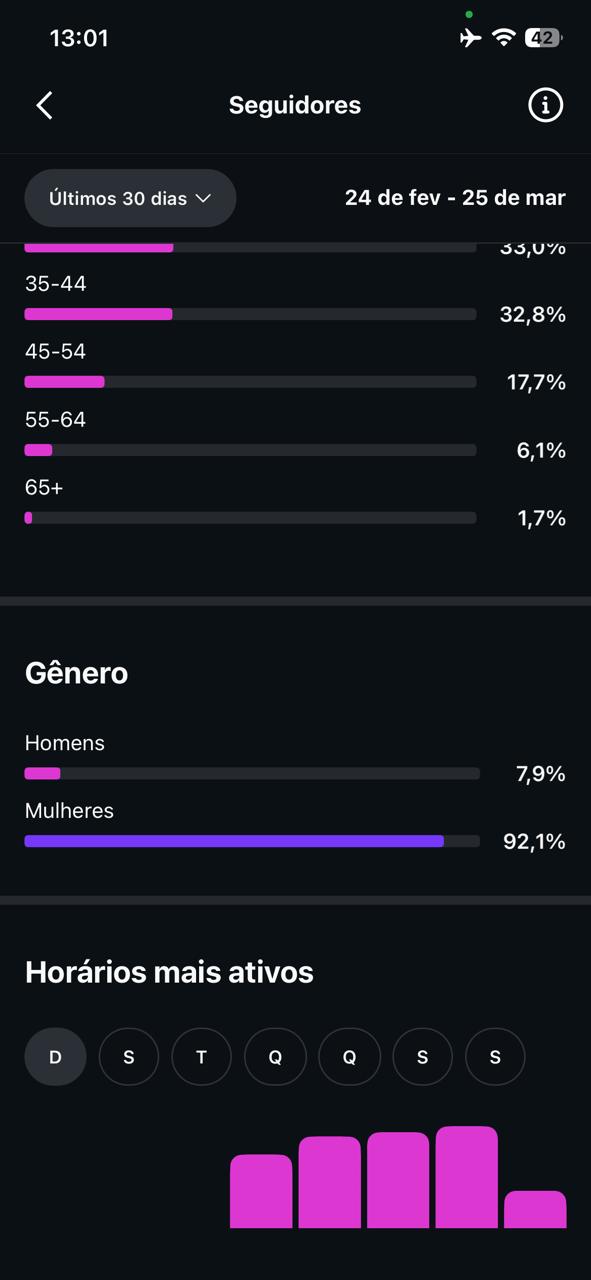This screenshot has height=1280, width=591.
Task: Click the Mulheres label
Action: tap(69, 811)
